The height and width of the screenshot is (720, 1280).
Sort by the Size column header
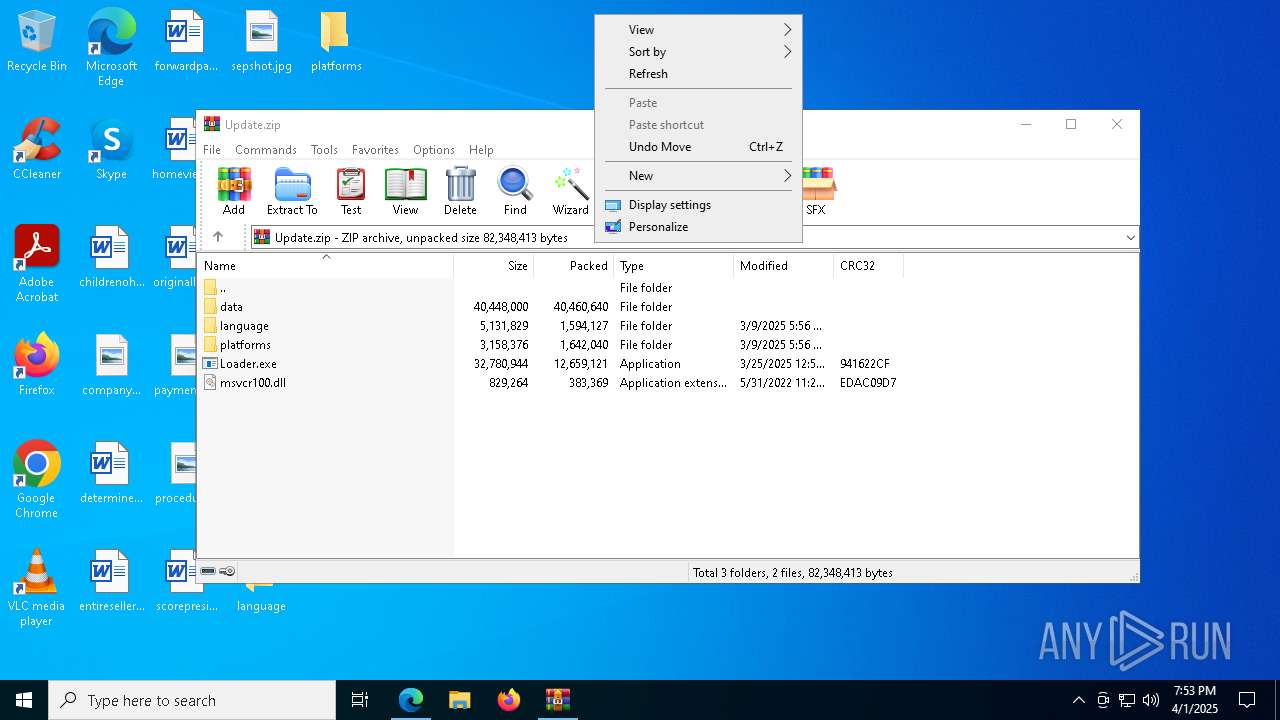pyautogui.click(x=494, y=266)
